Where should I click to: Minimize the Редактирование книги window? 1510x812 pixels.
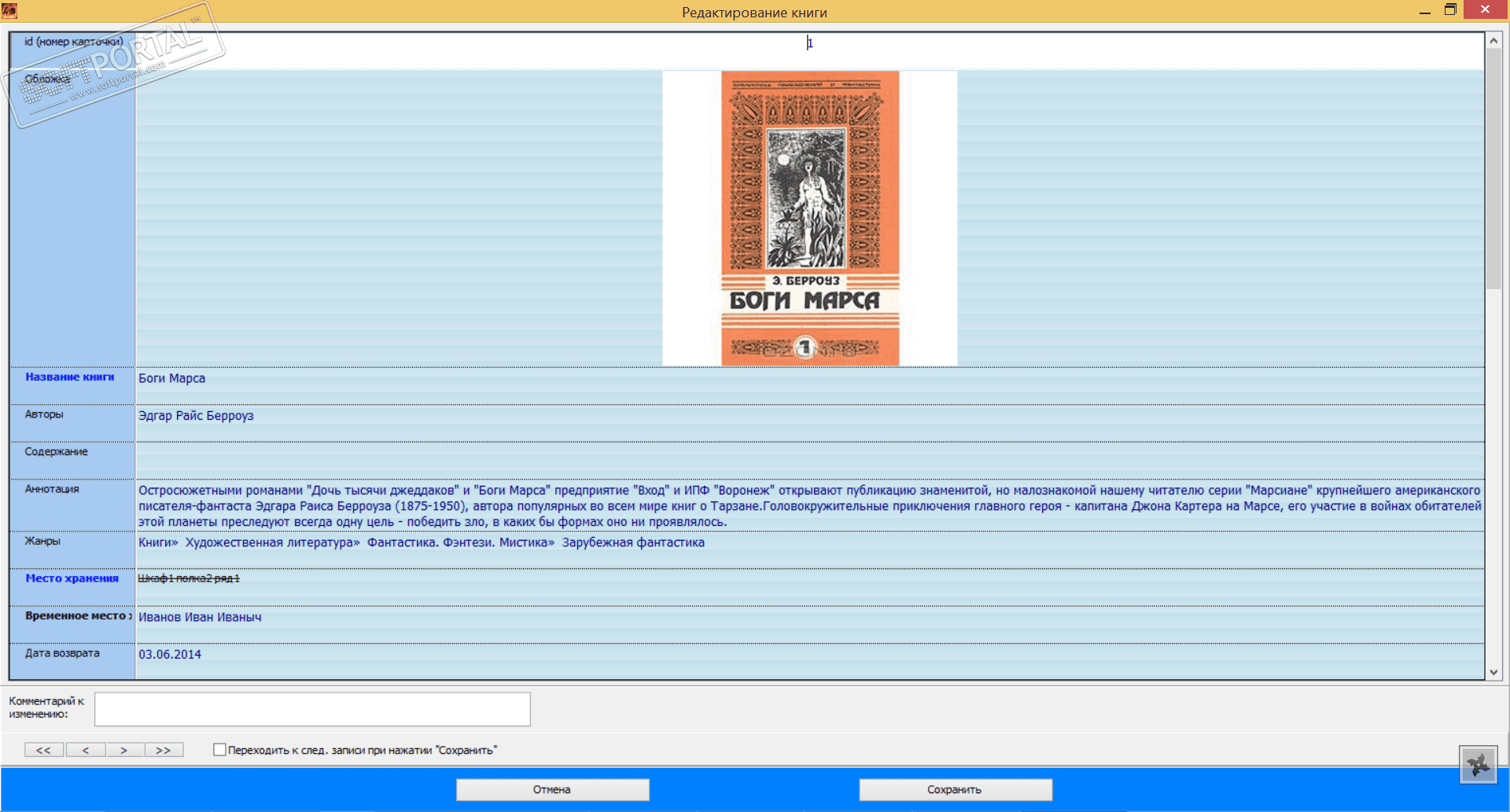1424,11
